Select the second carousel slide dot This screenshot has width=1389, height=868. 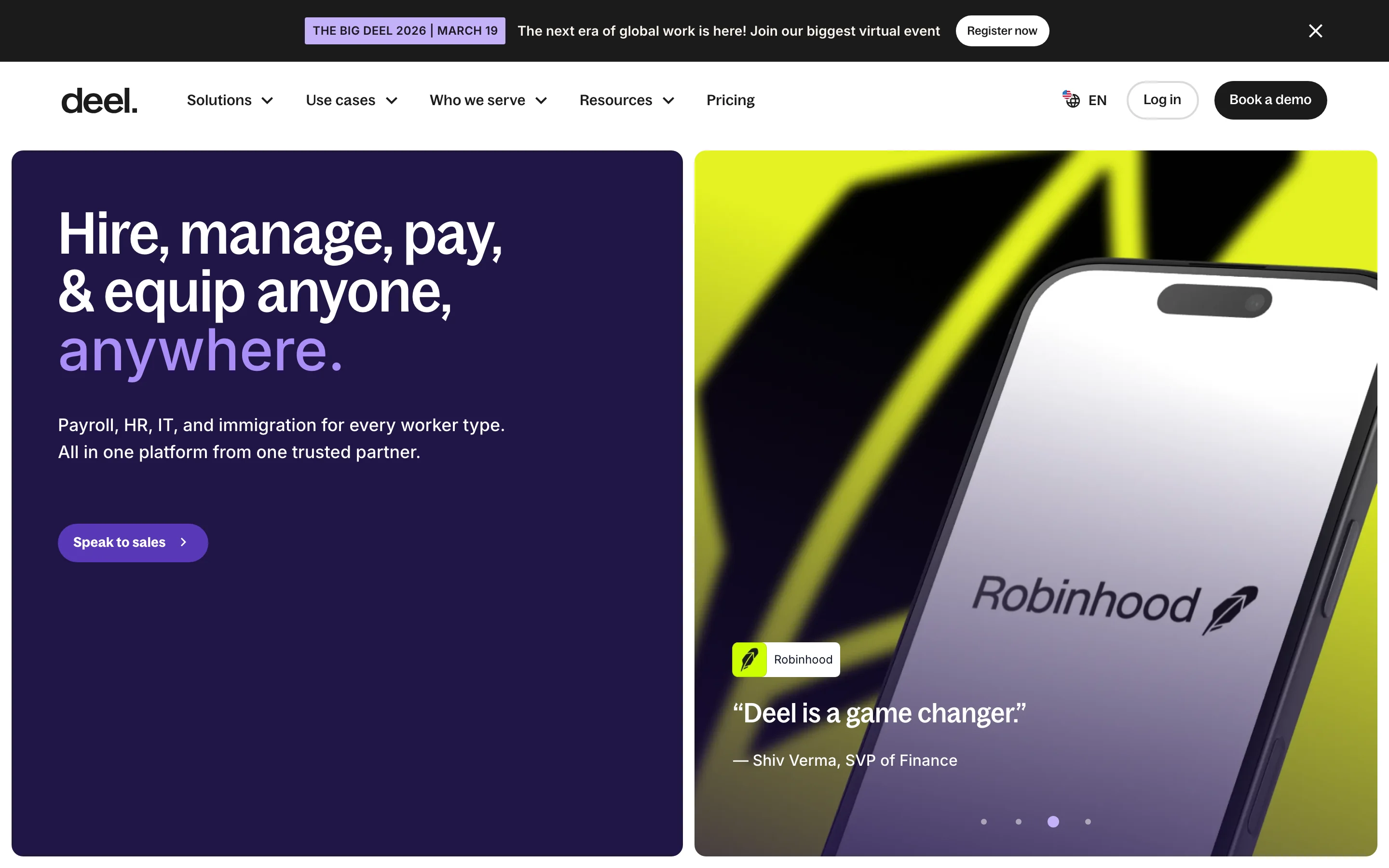[1018, 822]
